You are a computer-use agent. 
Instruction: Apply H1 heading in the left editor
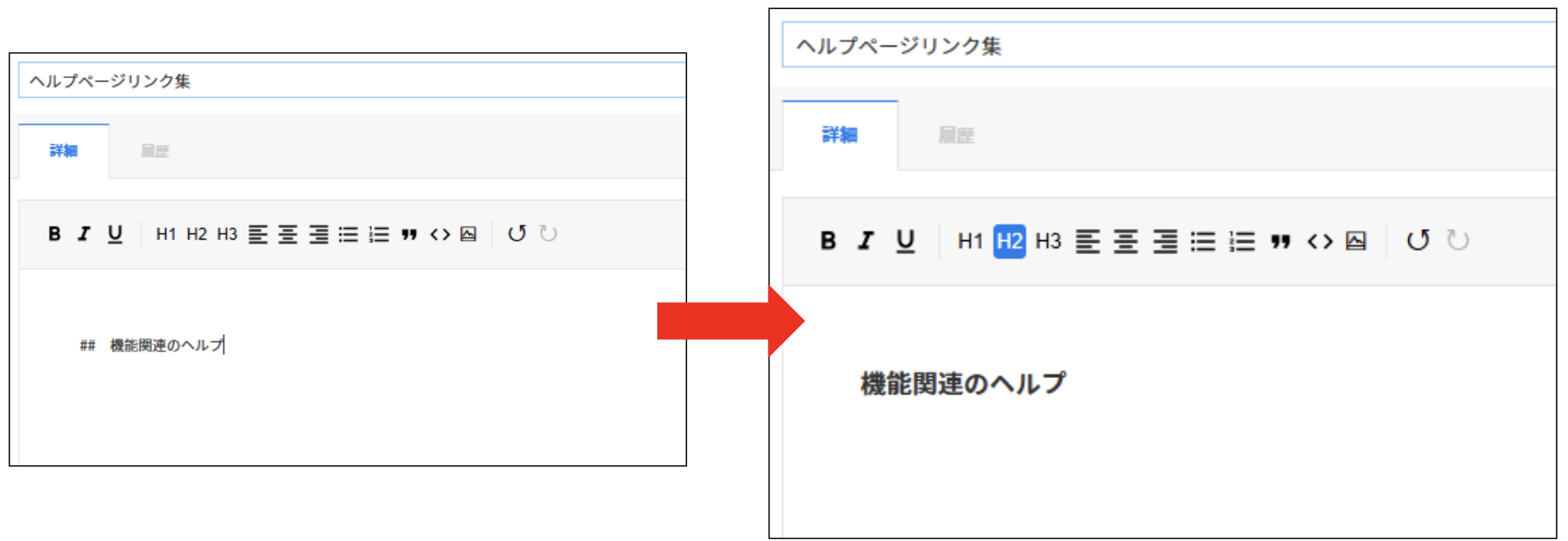click(165, 235)
